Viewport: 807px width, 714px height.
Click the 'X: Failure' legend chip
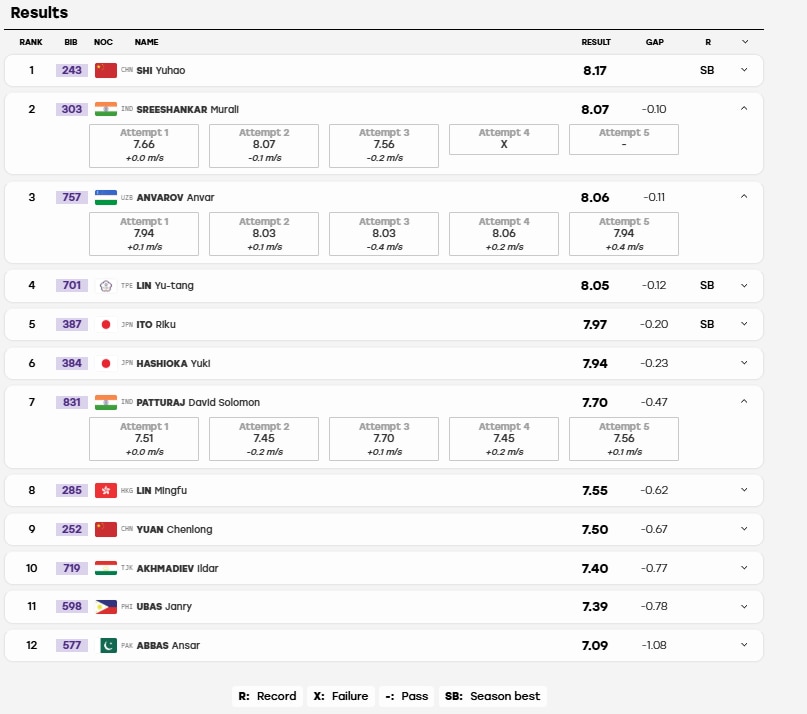coord(341,696)
